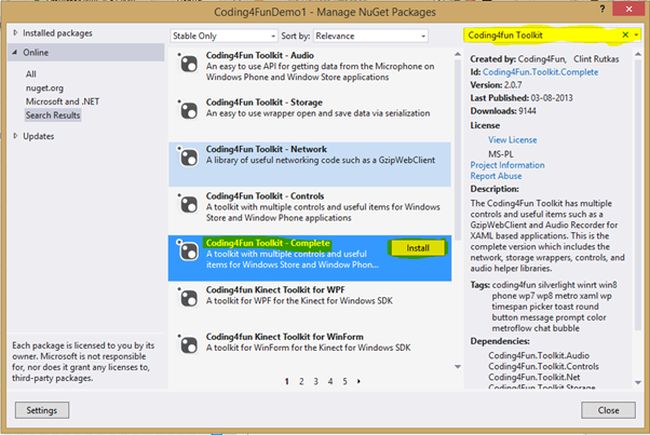Click the Coding4Fun.Toolkit.Net dependency entry

click(534, 377)
